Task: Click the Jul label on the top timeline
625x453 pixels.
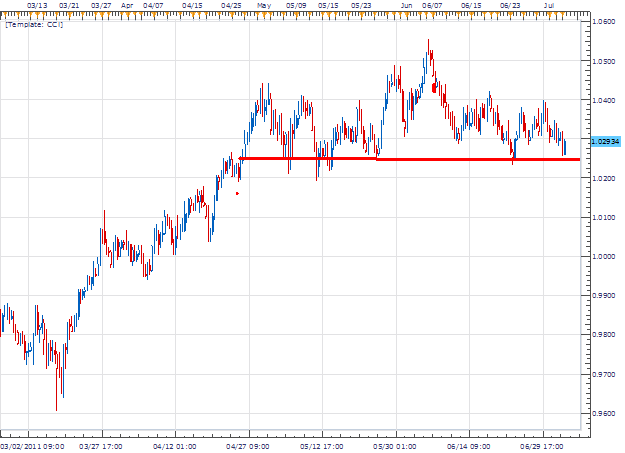Action: pos(549,6)
